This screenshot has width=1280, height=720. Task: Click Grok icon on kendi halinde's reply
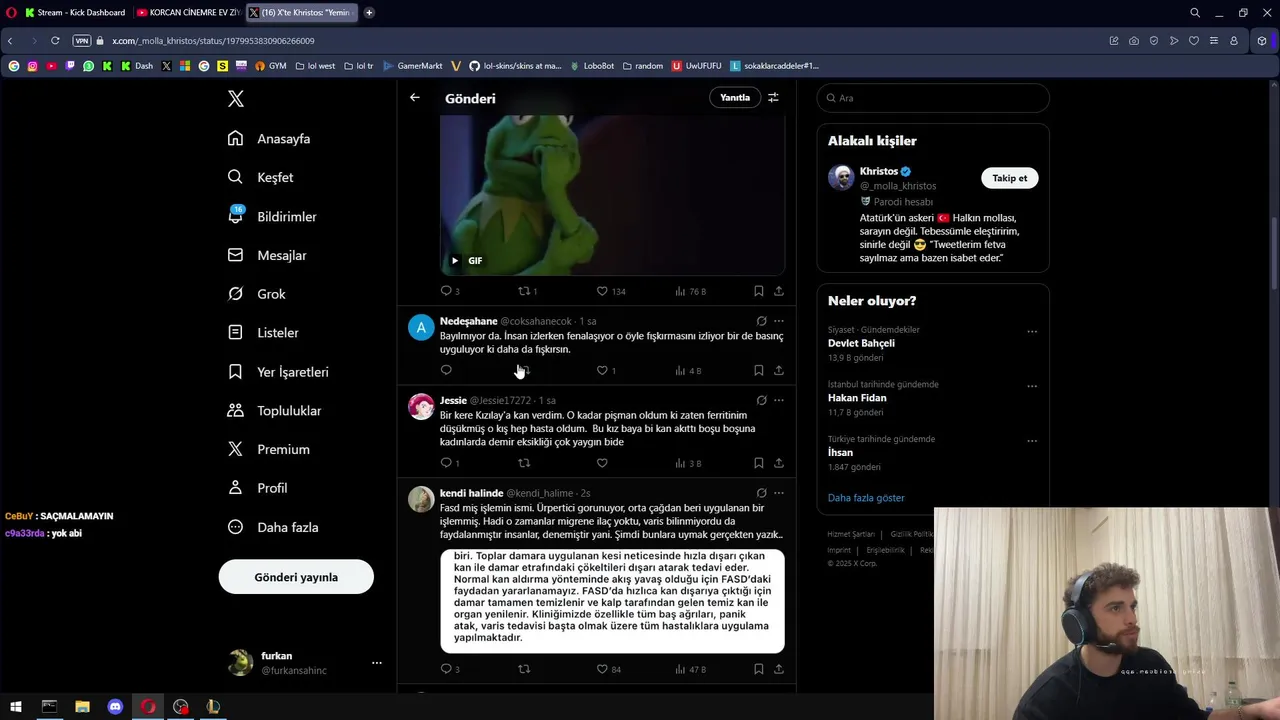tap(761, 493)
